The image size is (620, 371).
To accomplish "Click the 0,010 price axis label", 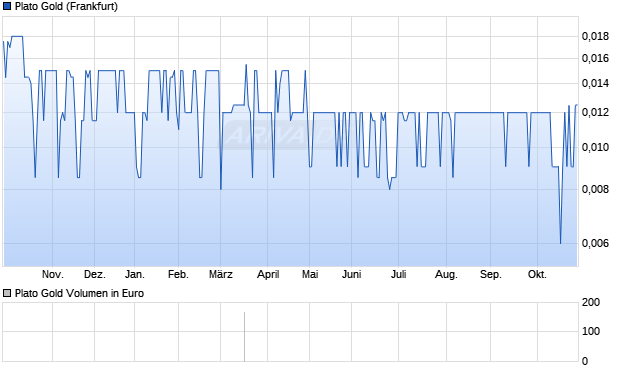I will [595, 147].
